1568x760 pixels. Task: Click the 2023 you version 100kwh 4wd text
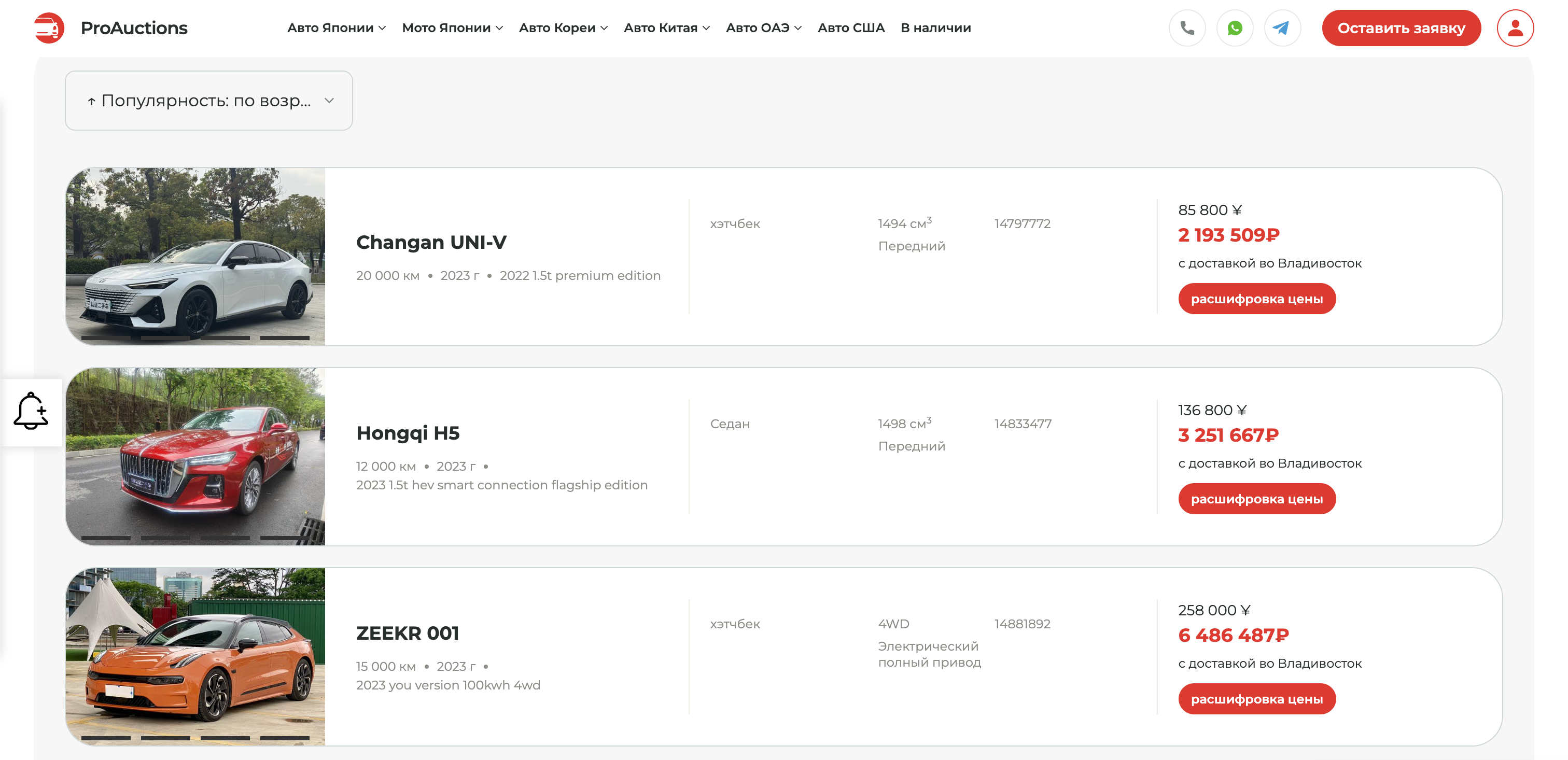[448, 686]
